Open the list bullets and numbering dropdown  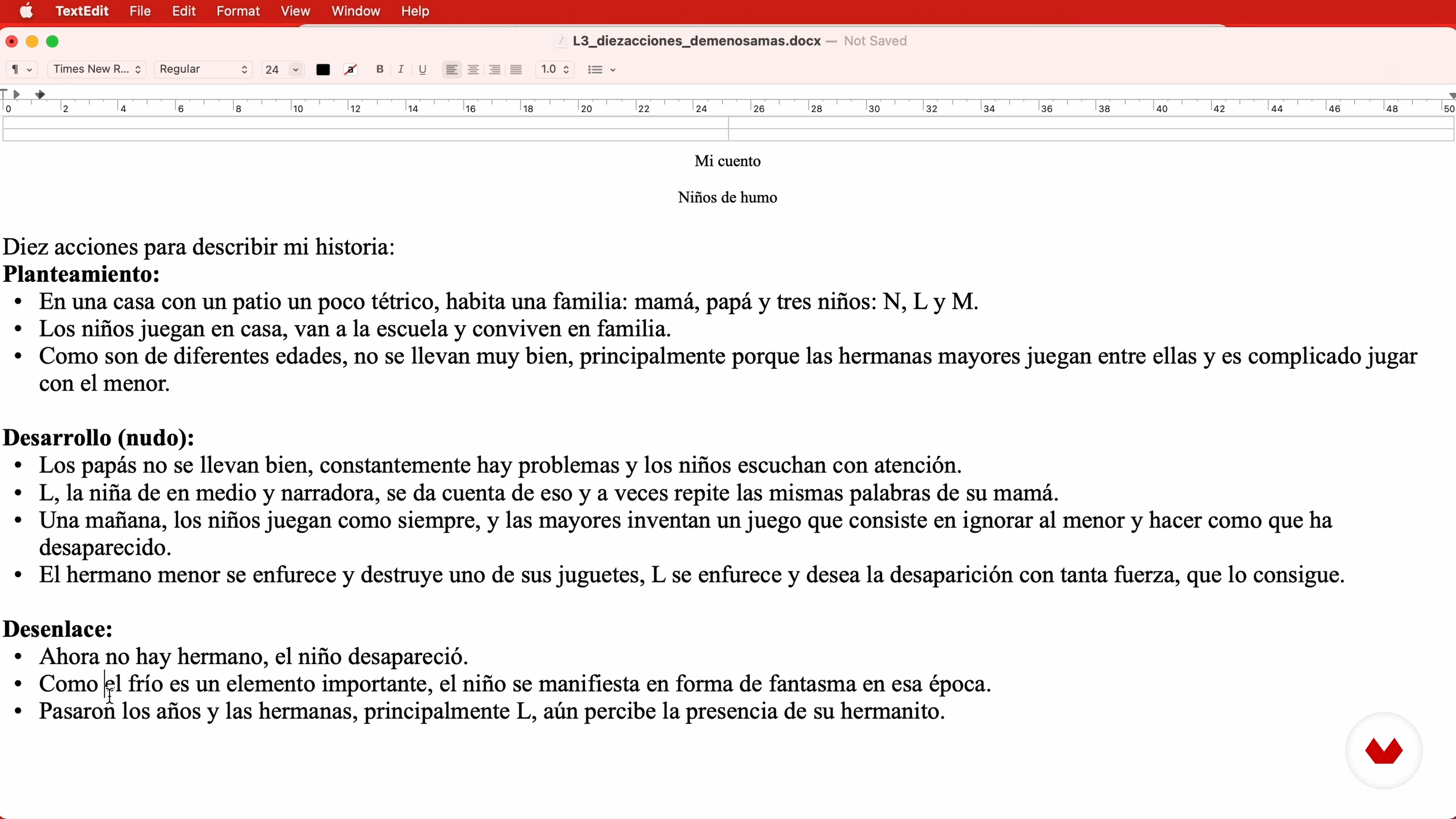tap(601, 69)
